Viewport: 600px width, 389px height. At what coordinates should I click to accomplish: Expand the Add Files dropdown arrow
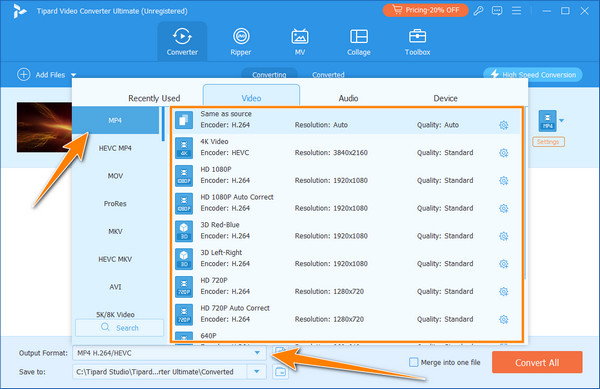pyautogui.click(x=73, y=75)
